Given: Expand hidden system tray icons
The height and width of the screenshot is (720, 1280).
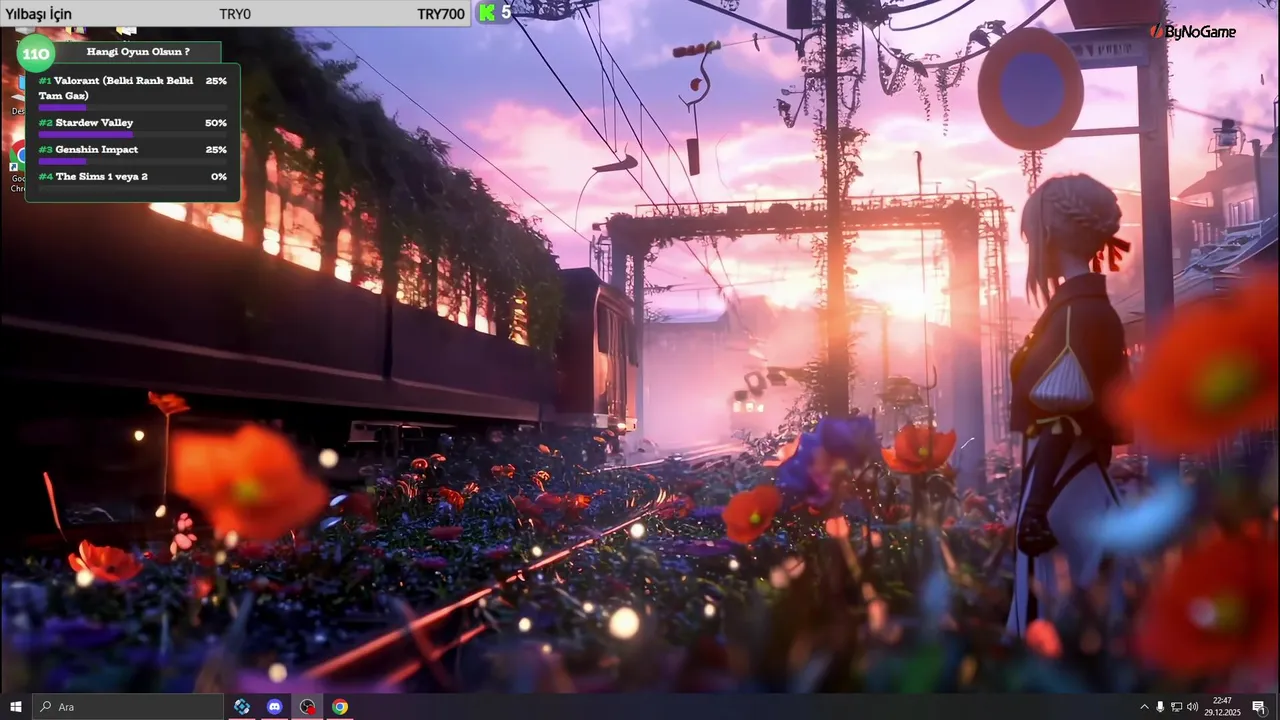Looking at the screenshot, I should tap(1144, 707).
